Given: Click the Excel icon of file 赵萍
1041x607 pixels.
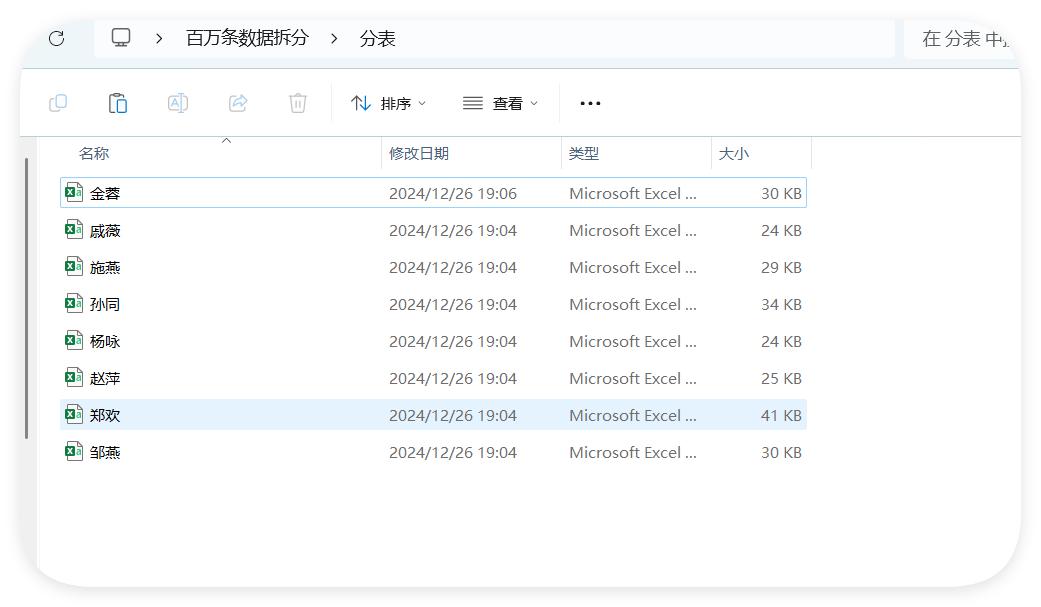Looking at the screenshot, I should pos(74,377).
